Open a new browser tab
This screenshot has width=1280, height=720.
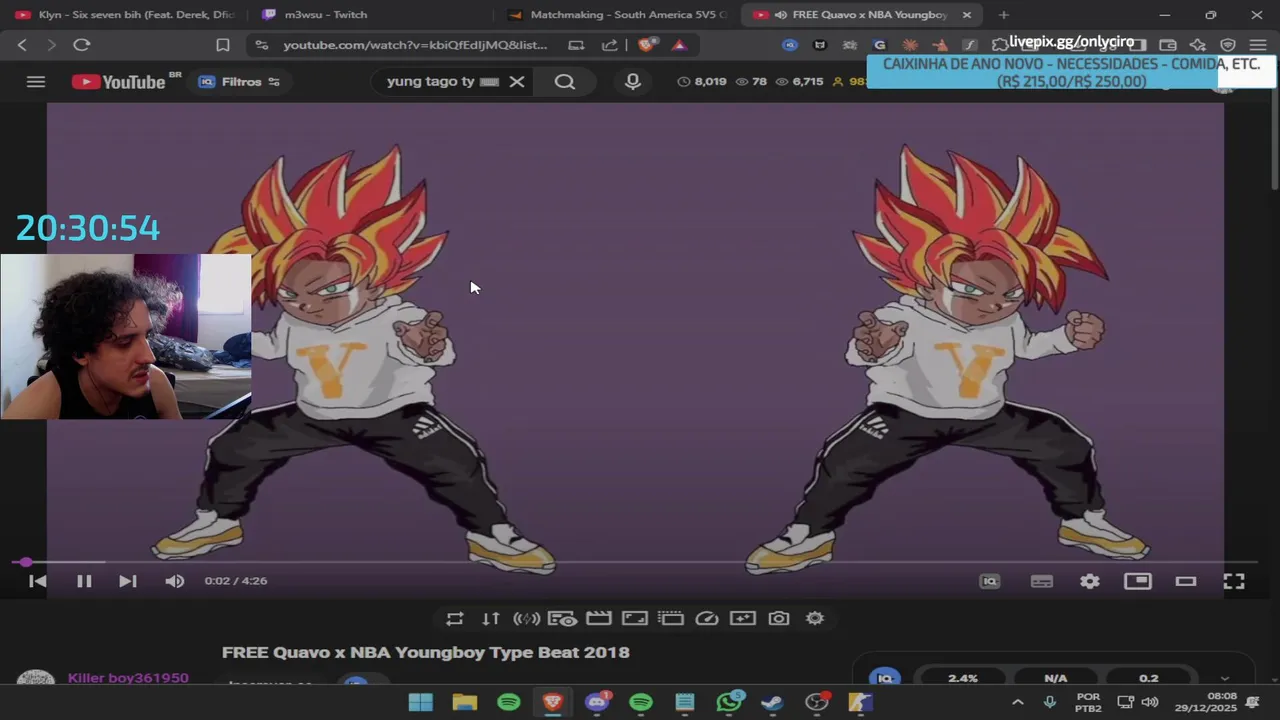click(x=1004, y=15)
